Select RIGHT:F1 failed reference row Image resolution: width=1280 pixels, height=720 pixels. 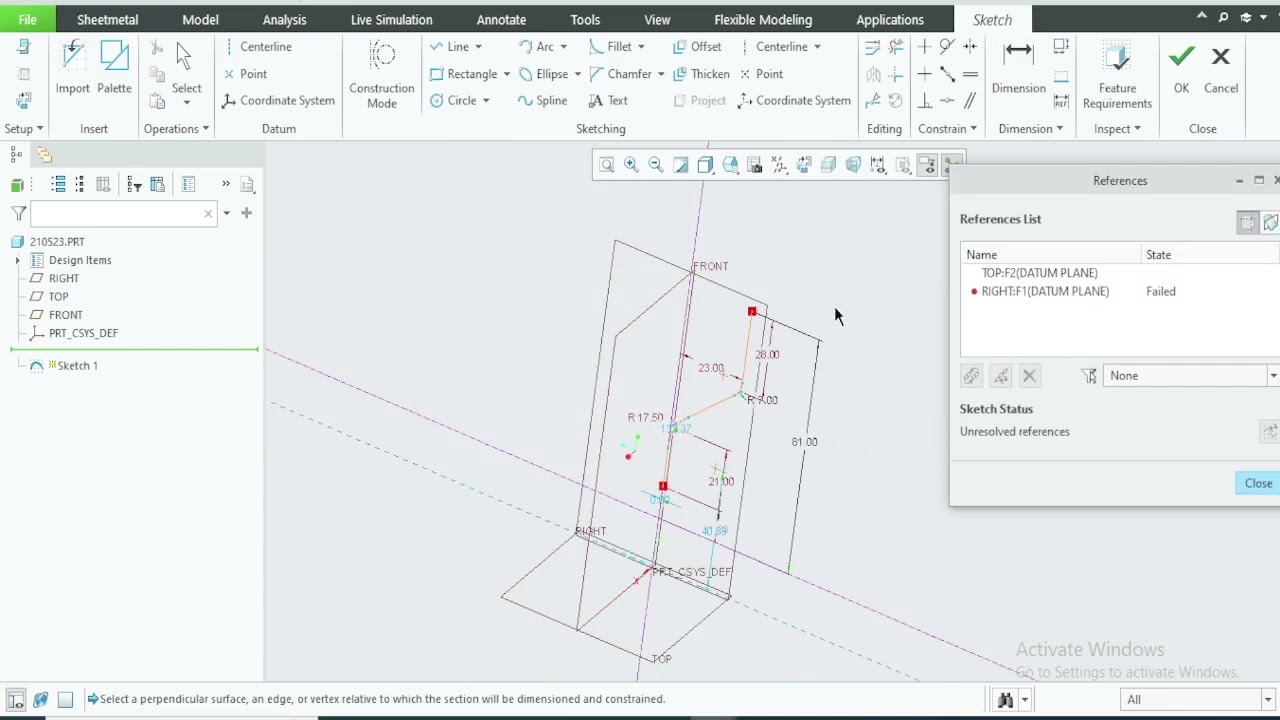[x=1120, y=291]
